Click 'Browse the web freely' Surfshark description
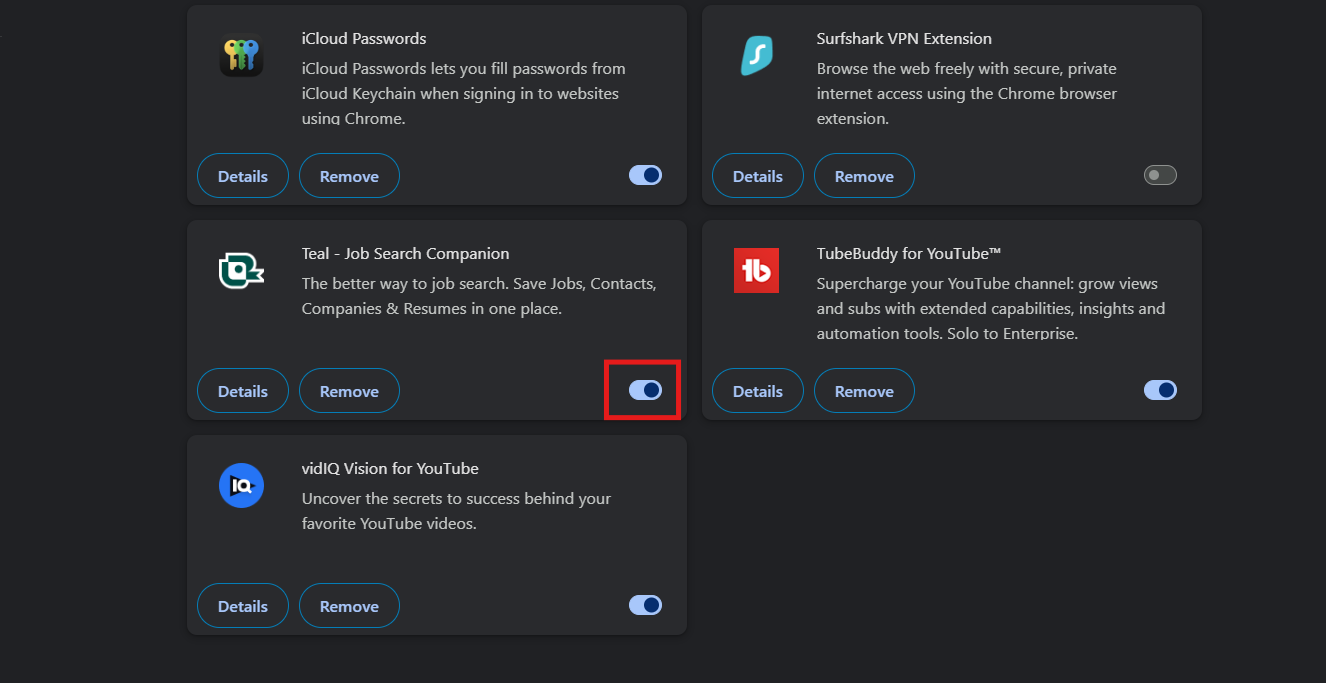The image size is (1326, 683). click(967, 93)
